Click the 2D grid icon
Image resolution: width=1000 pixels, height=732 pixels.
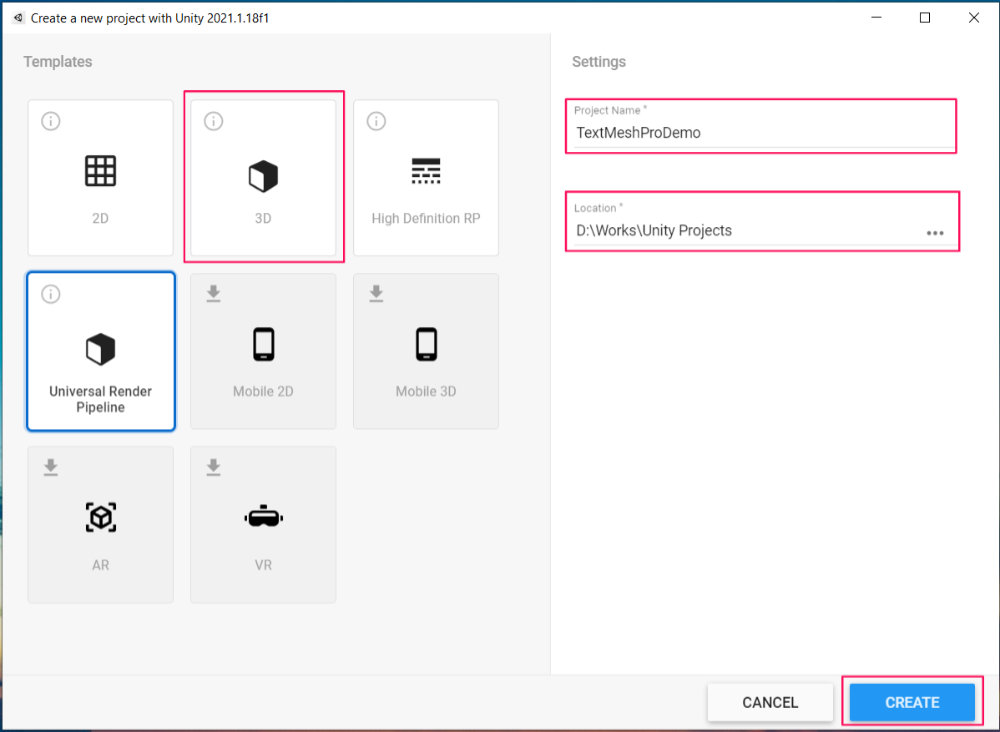tap(101, 171)
